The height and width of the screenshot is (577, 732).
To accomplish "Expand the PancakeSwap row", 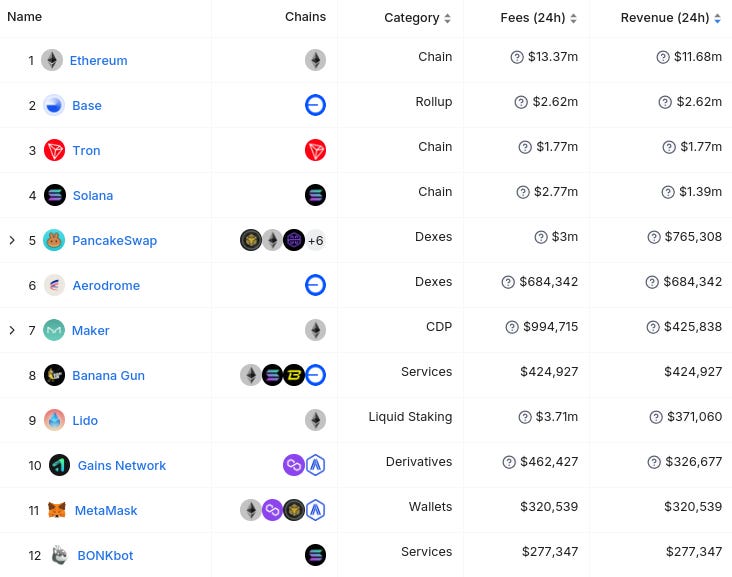I will [x=12, y=240].
